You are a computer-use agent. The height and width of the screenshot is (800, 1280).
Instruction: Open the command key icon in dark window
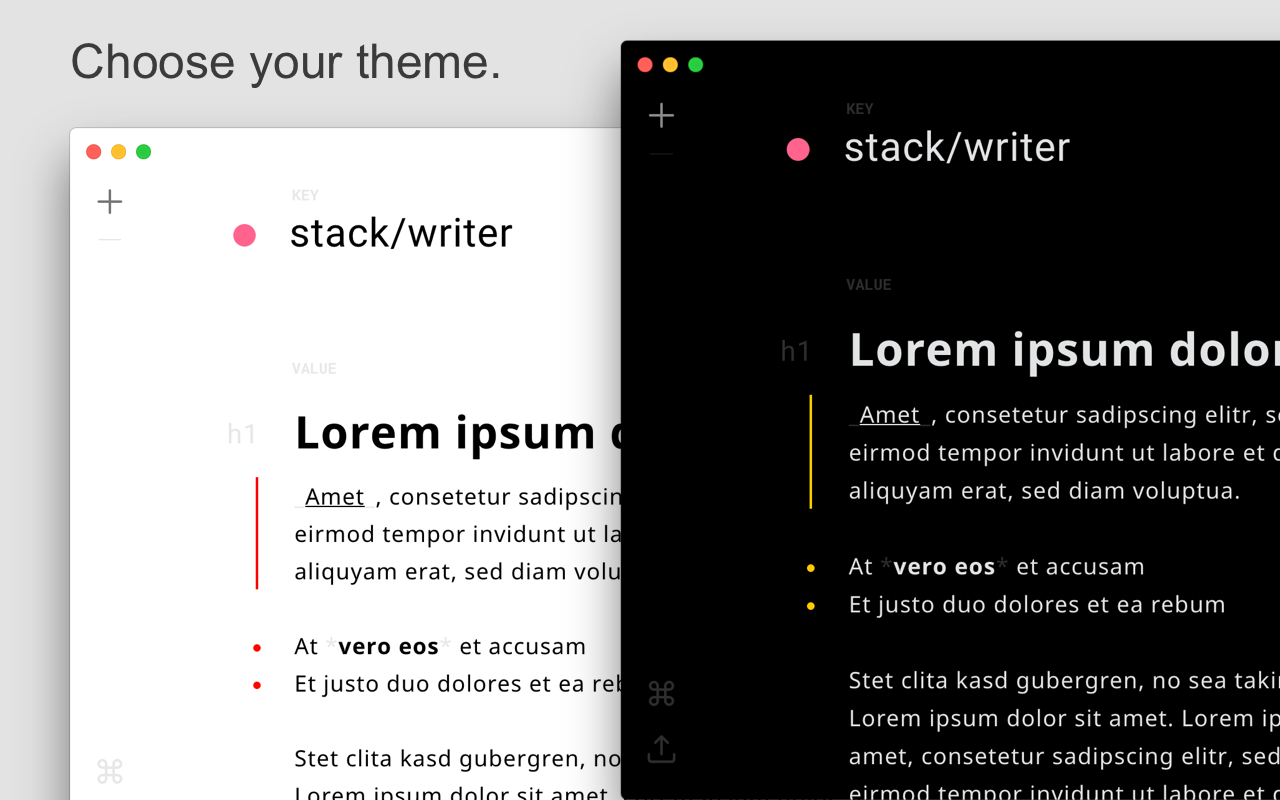[661, 693]
